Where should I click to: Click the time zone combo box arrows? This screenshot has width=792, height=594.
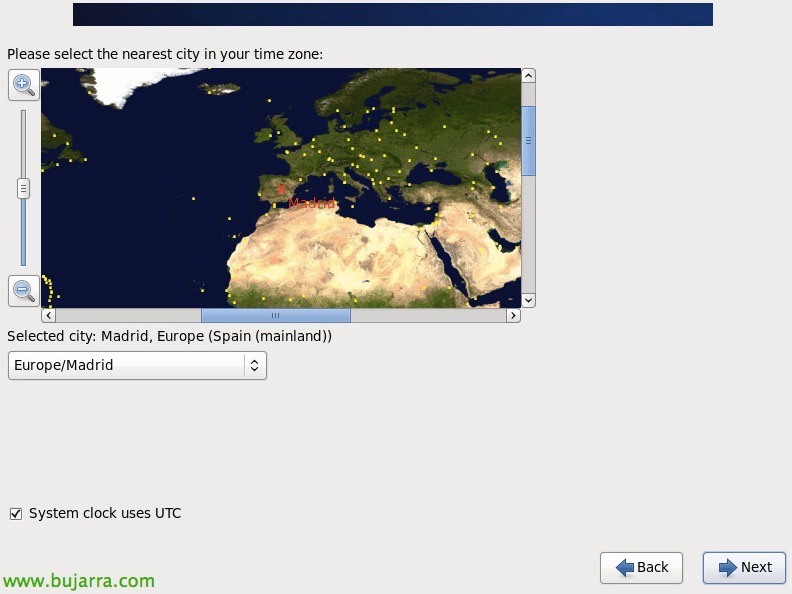pos(254,365)
